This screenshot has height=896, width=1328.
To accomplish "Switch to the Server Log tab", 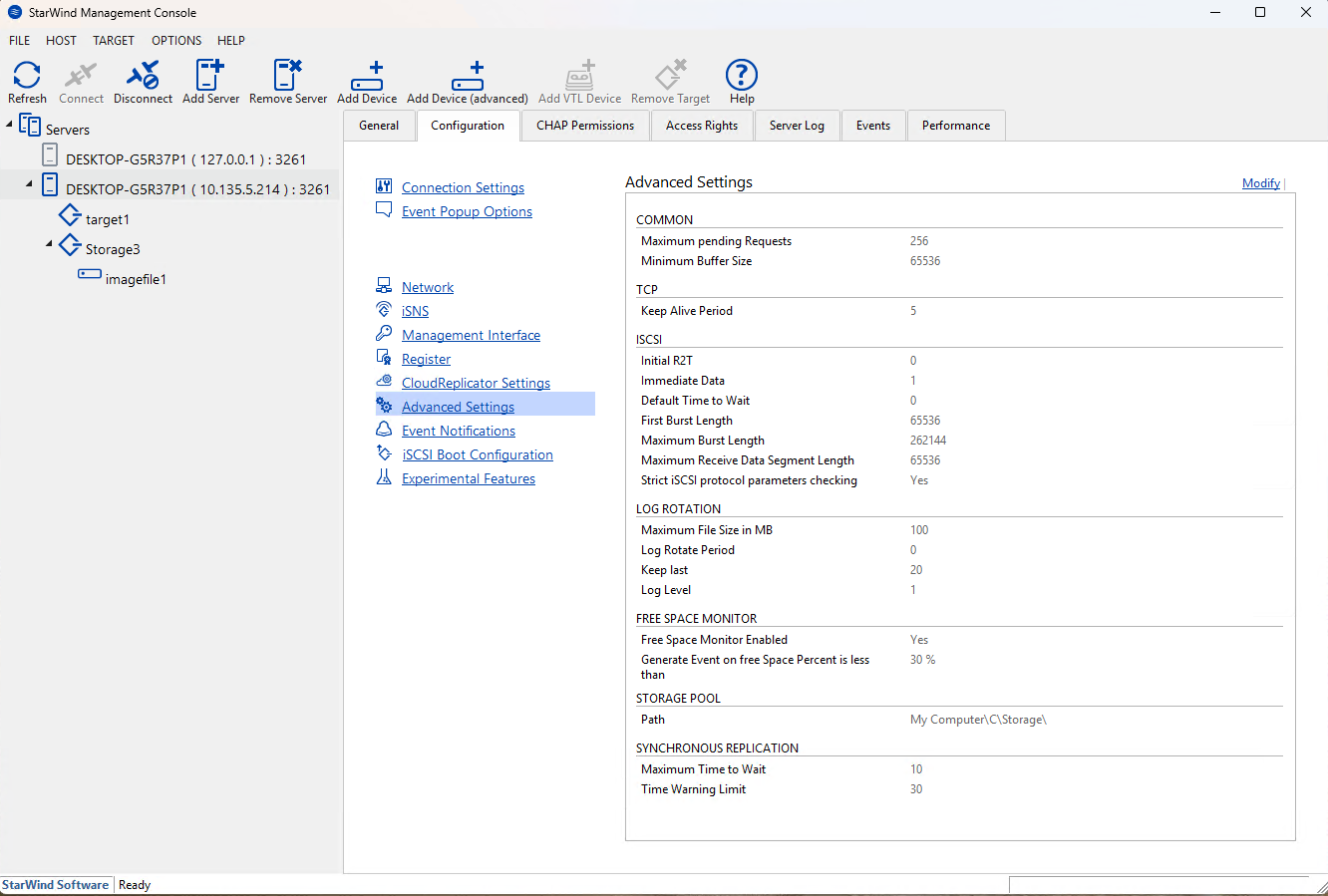I will [x=797, y=126].
